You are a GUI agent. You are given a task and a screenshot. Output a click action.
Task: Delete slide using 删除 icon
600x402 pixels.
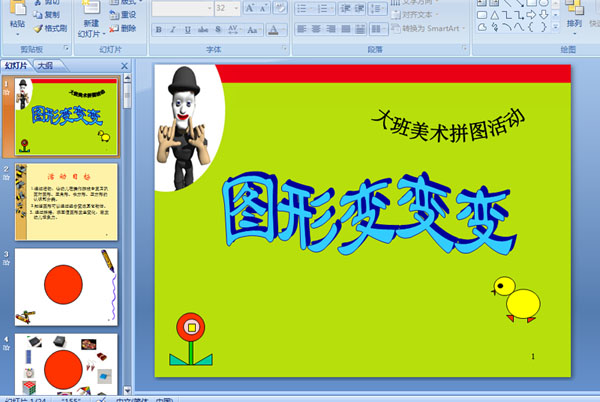coord(127,29)
